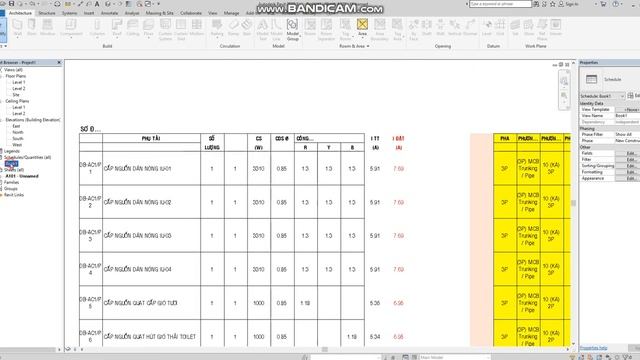Select the Wall tool in the ribbon
The height and width of the screenshot is (360, 640).
pyautogui.click(x=18, y=28)
